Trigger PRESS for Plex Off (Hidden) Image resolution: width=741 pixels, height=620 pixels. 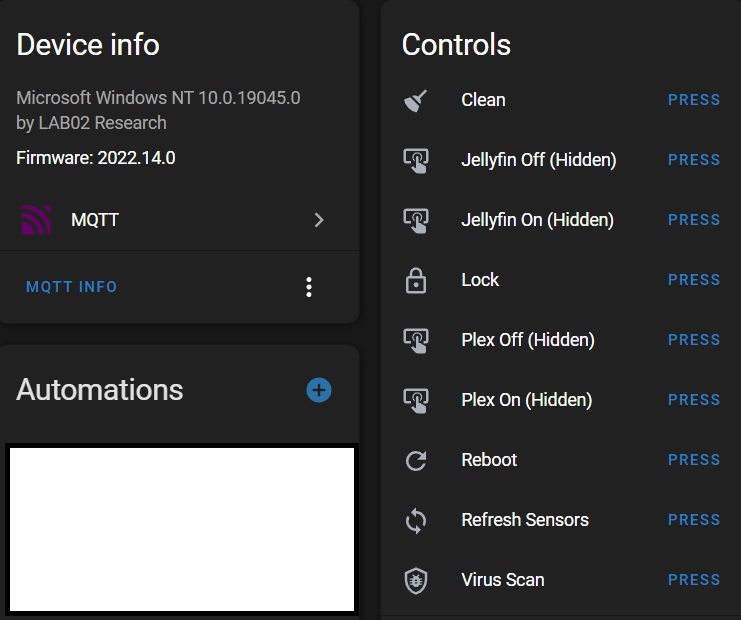click(x=694, y=340)
